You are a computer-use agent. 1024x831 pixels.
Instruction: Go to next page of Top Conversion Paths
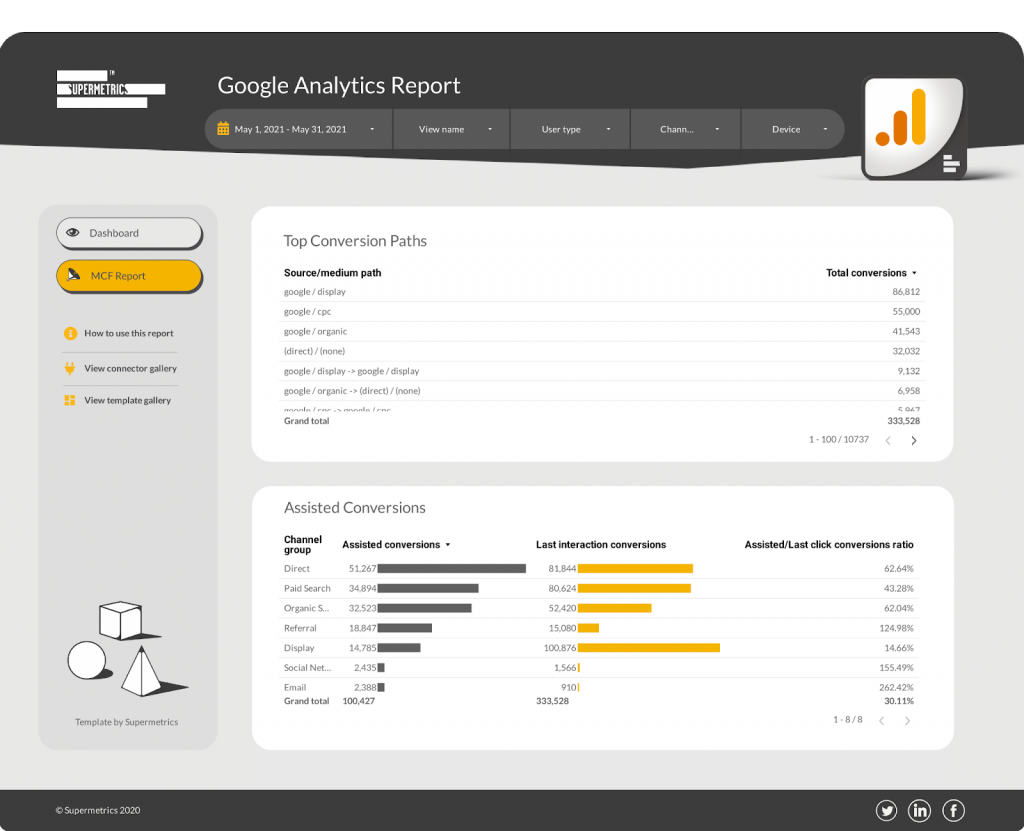pyautogui.click(x=914, y=440)
